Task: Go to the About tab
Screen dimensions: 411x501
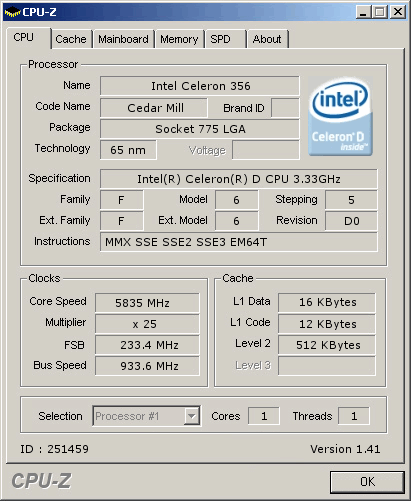Action: point(267,39)
